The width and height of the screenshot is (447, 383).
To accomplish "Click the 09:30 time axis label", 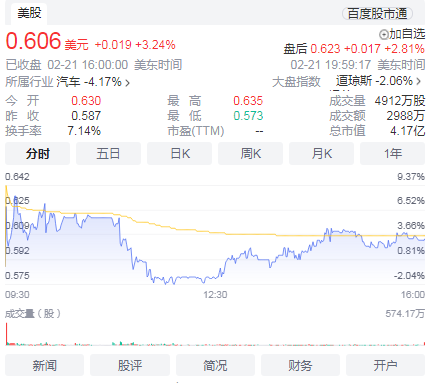I will 17,295.
